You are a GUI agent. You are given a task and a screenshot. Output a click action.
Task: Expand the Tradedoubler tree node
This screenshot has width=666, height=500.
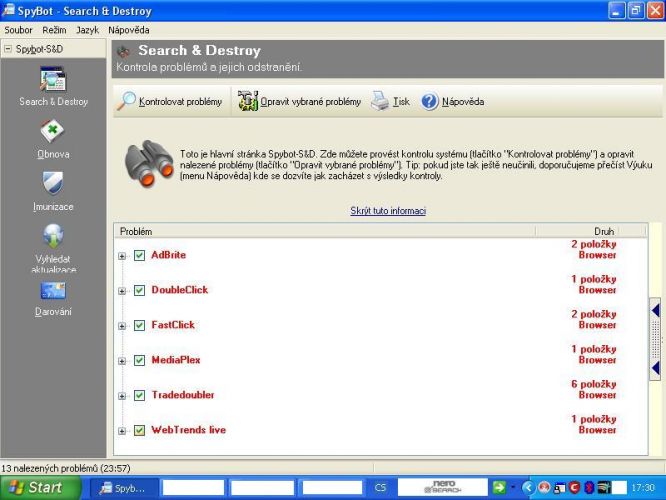(x=122, y=396)
